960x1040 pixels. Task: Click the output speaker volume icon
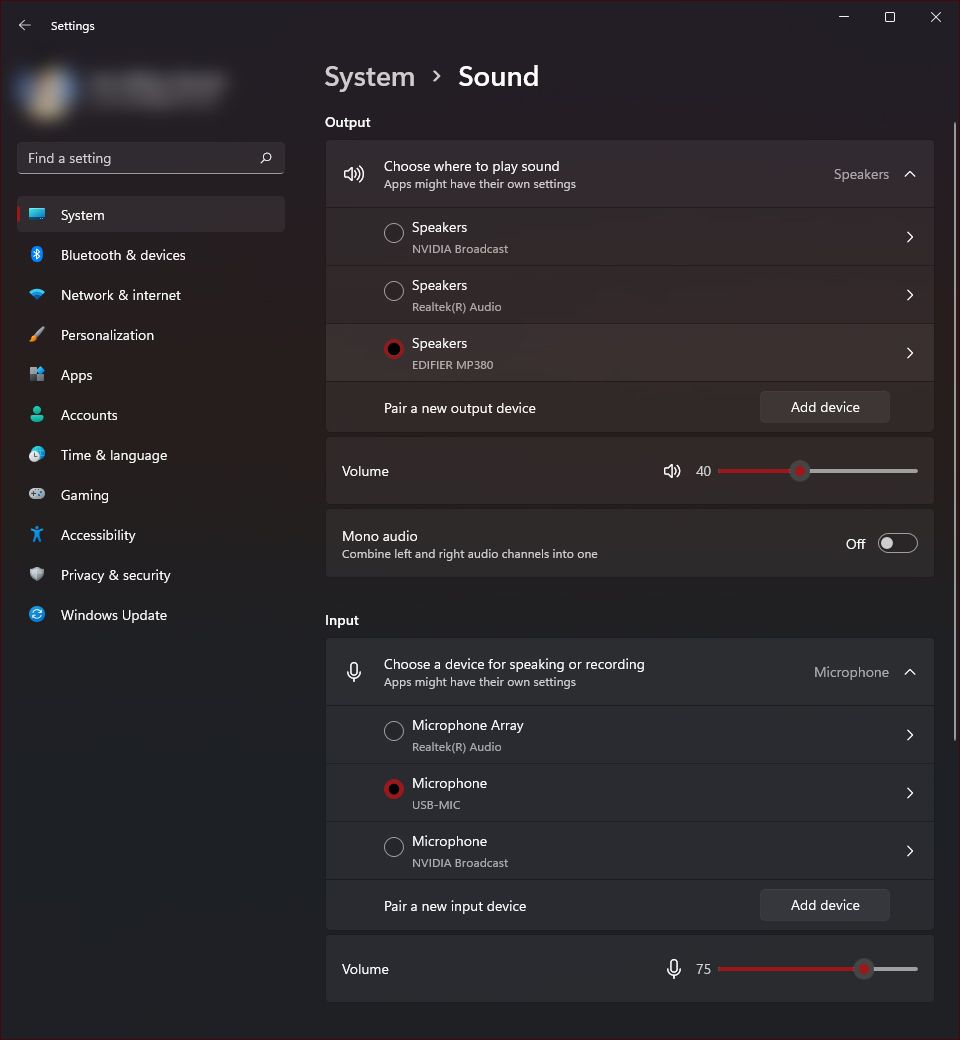672,470
